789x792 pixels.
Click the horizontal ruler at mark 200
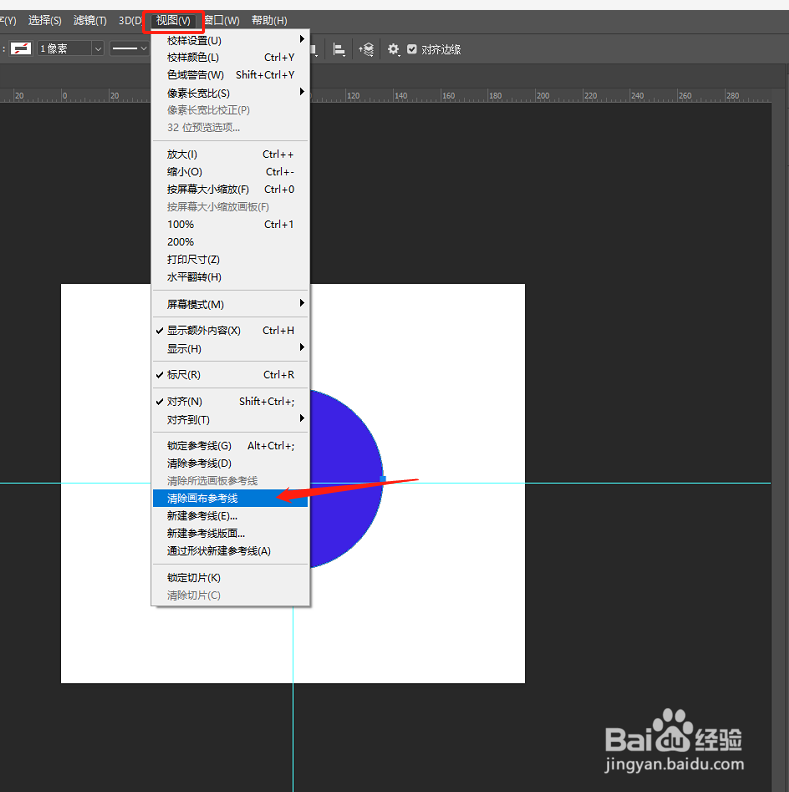[543, 95]
